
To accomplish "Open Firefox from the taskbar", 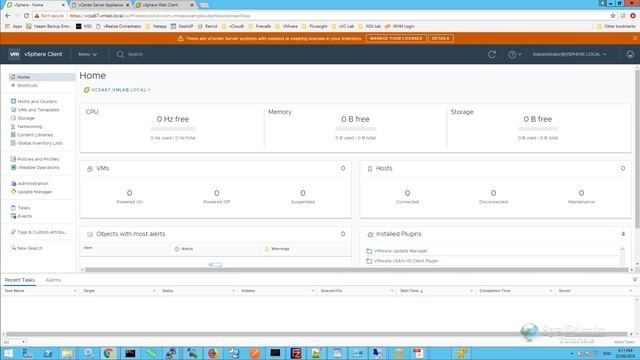I will [213, 353].
